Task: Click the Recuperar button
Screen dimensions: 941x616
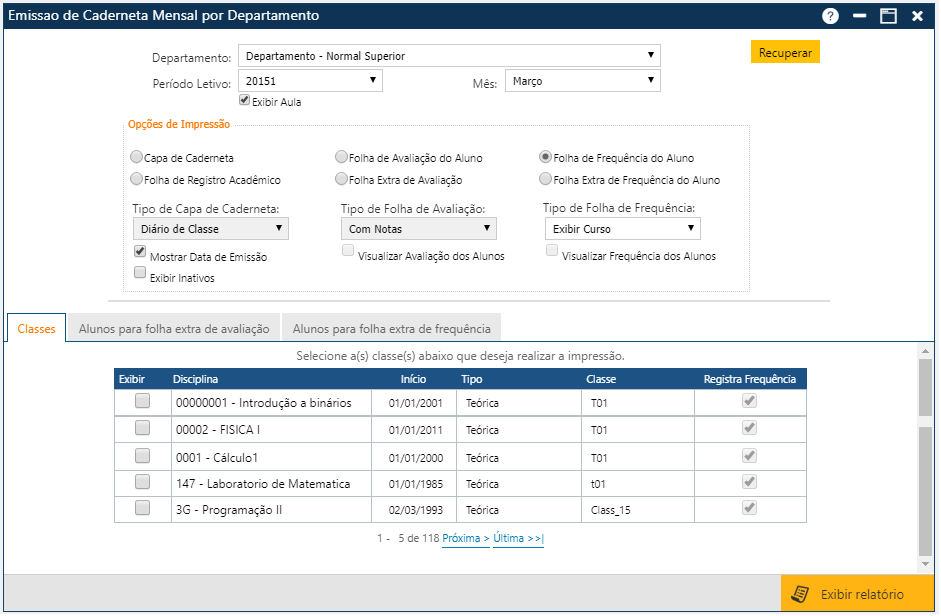Action: click(x=785, y=53)
